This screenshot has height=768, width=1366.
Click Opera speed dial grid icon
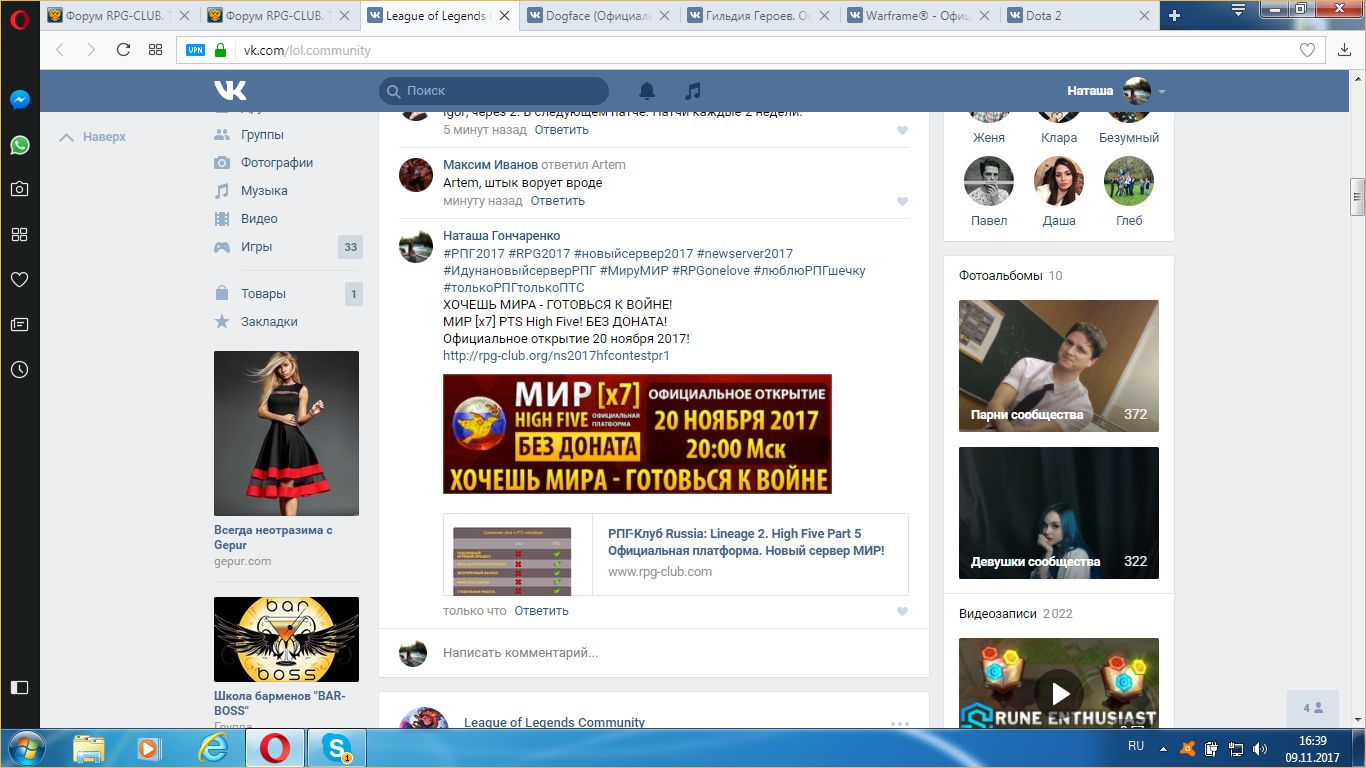click(x=155, y=50)
